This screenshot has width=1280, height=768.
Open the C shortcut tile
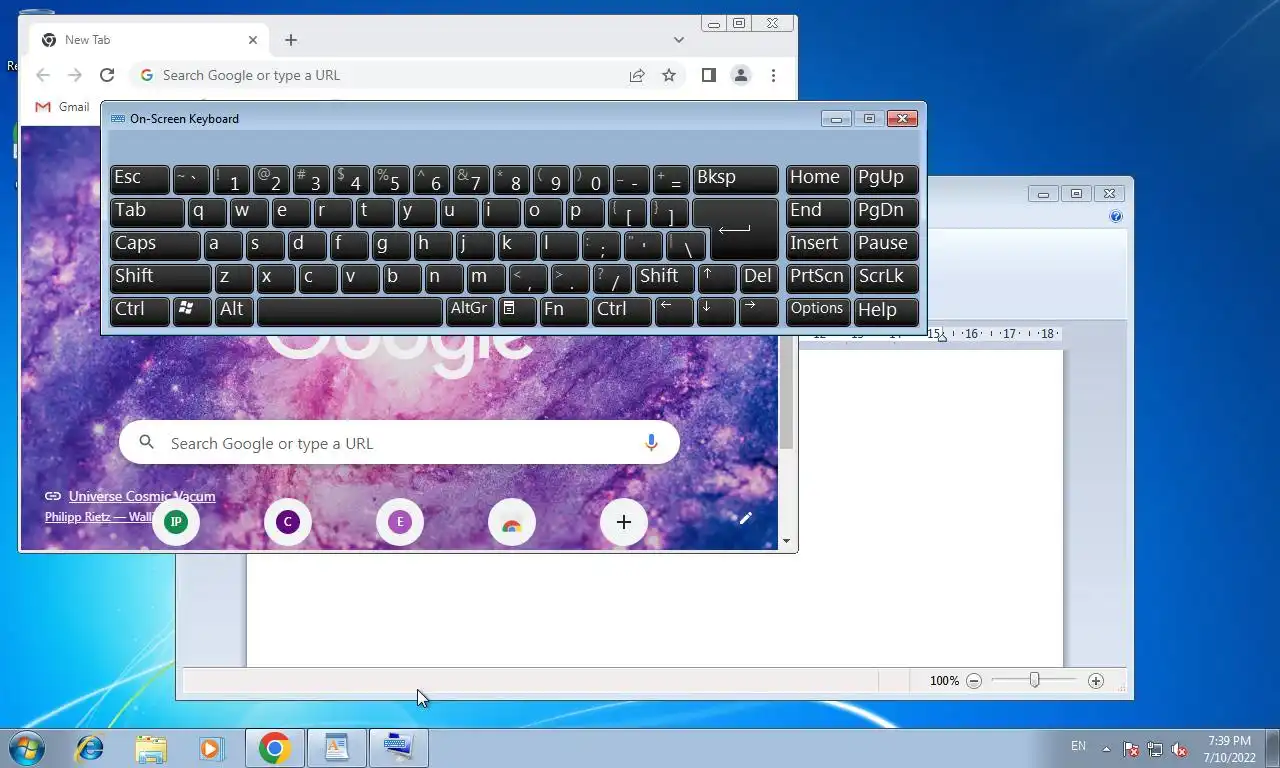pyautogui.click(x=288, y=522)
